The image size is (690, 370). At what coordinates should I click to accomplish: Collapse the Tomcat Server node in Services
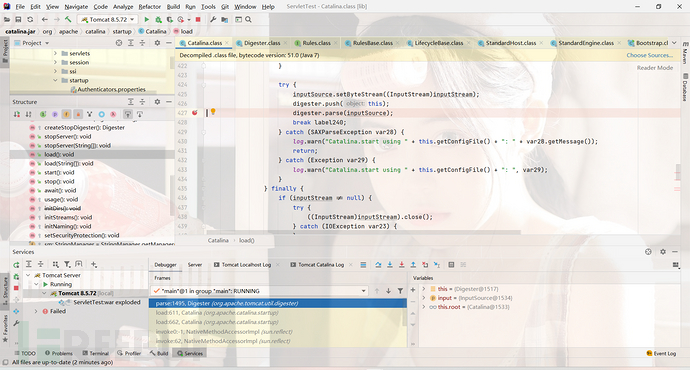point(28,275)
